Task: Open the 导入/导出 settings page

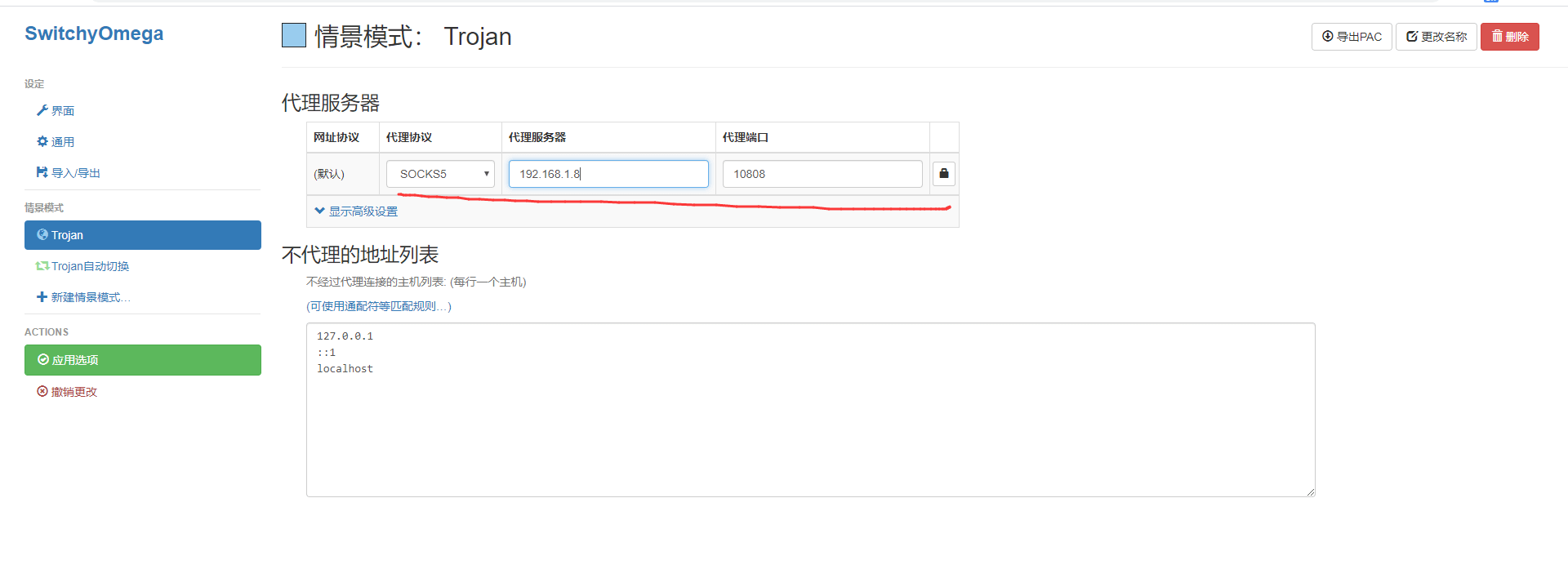Action: pos(75,173)
